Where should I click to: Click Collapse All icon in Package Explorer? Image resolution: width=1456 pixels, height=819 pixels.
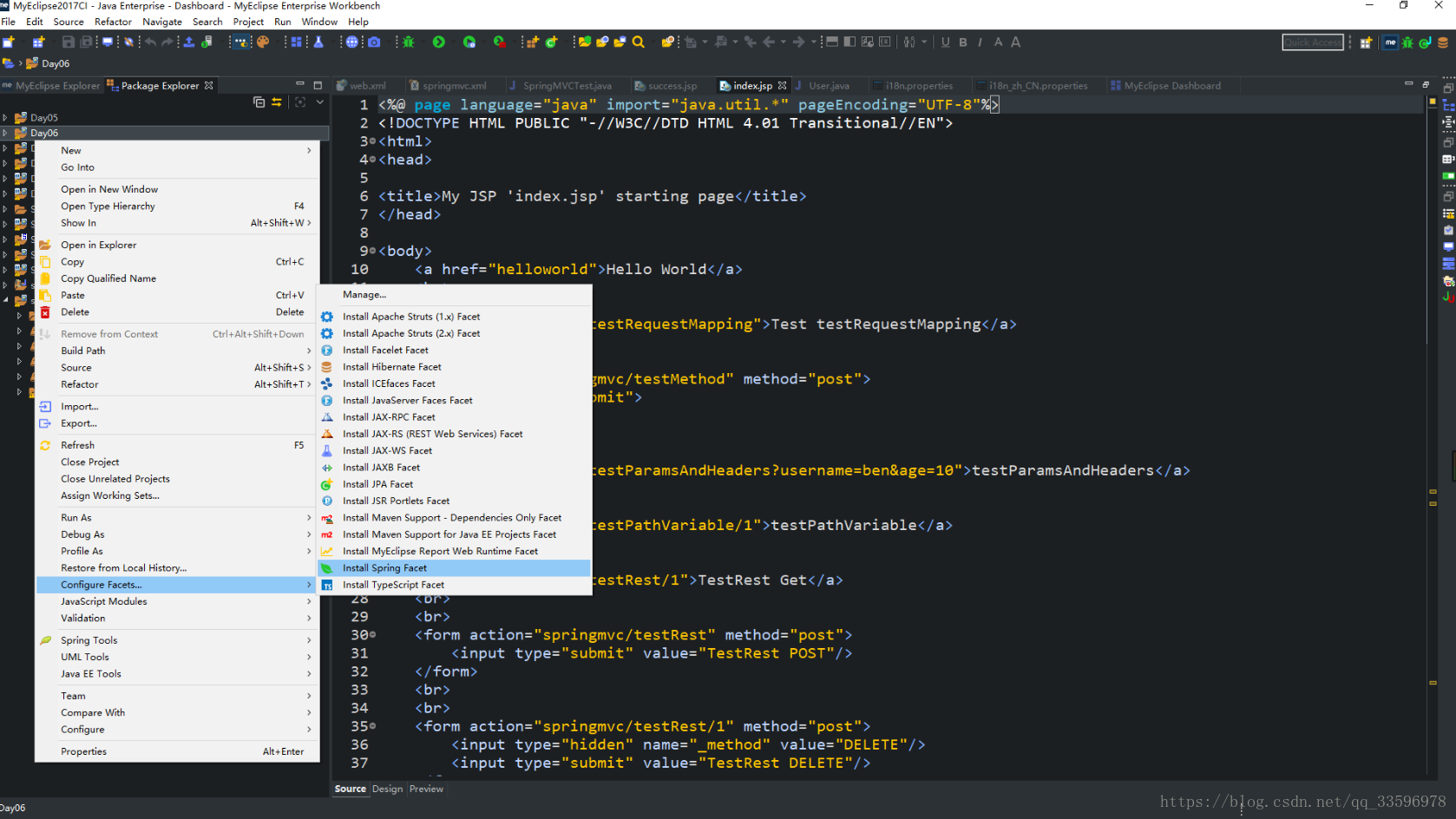click(259, 102)
